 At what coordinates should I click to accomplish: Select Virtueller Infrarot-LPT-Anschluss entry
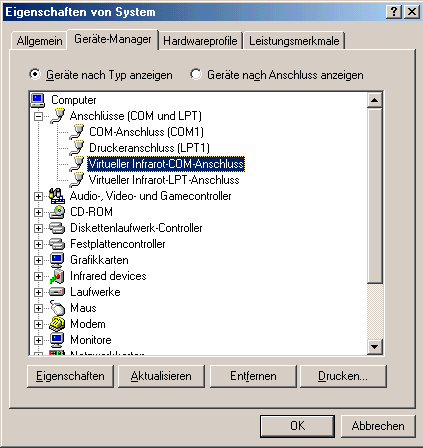[x=164, y=180]
